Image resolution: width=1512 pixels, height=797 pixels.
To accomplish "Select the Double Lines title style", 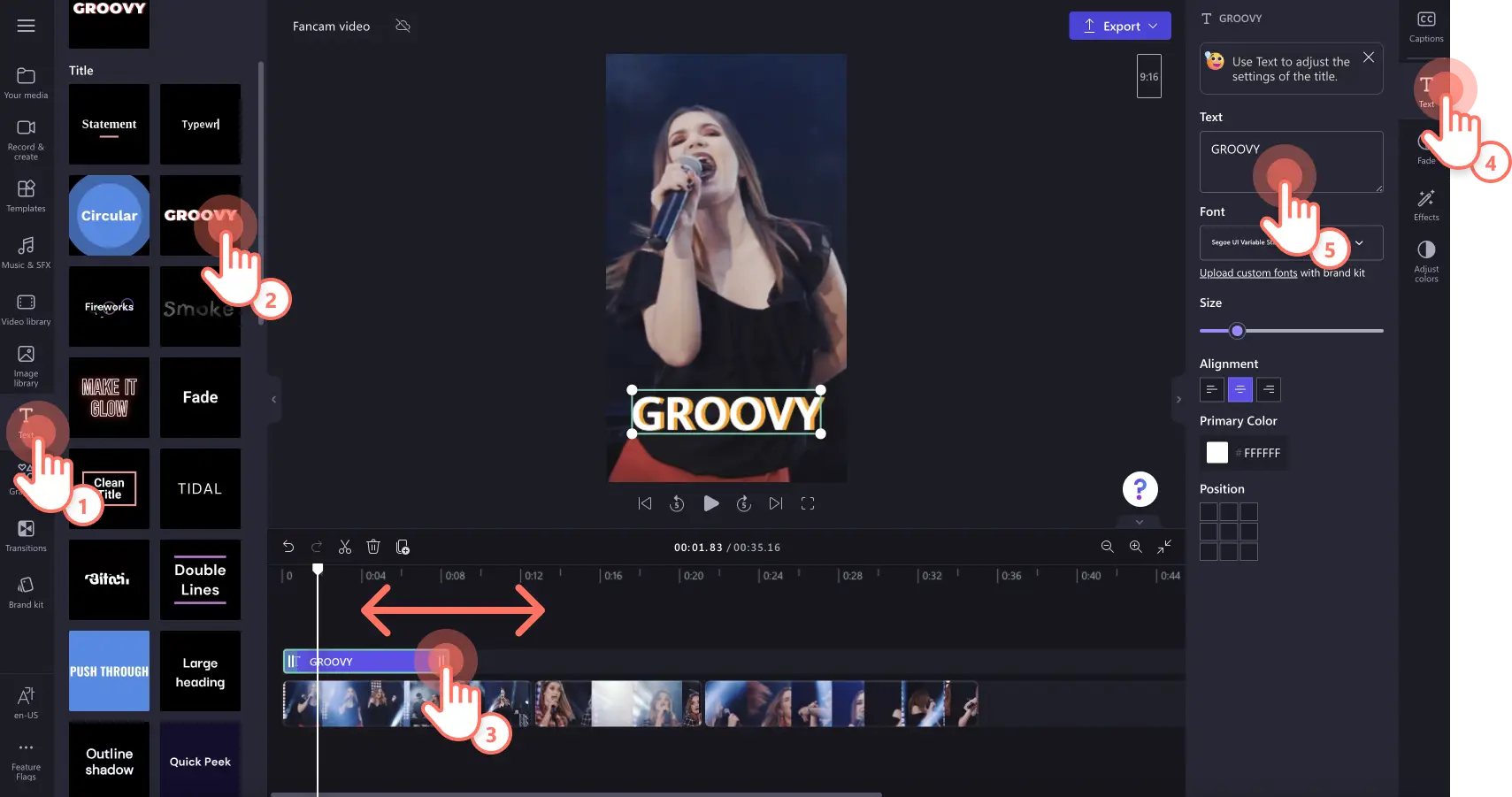I will click(x=200, y=579).
